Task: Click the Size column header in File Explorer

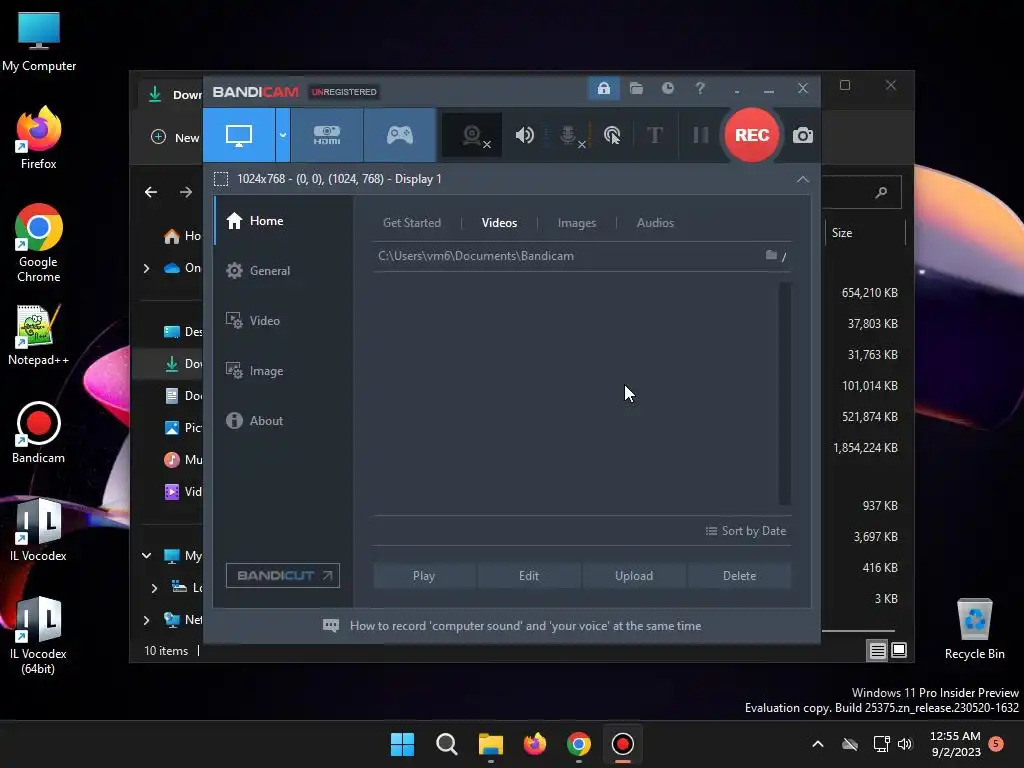Action: (842, 232)
